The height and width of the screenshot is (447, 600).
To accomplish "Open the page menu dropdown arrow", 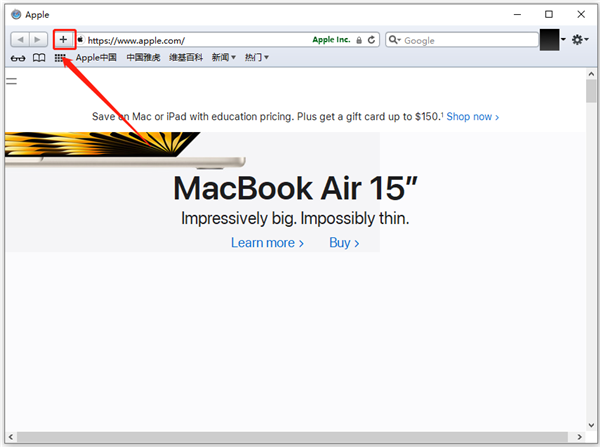I will tap(563, 39).
